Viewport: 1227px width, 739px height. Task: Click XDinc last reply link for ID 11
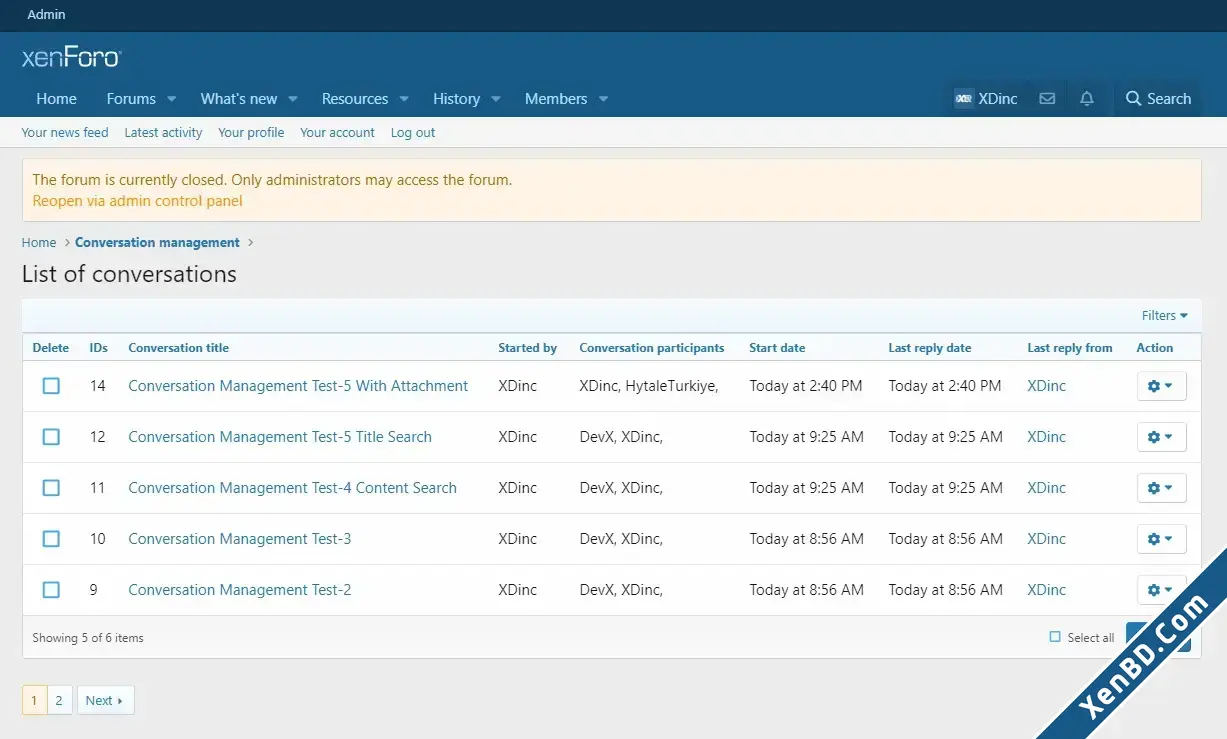click(1047, 488)
